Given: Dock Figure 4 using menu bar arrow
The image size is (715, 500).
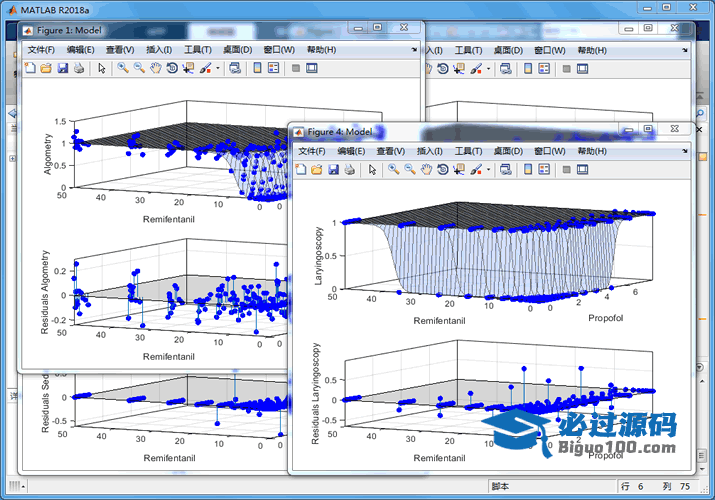Looking at the screenshot, I should click(x=684, y=151).
